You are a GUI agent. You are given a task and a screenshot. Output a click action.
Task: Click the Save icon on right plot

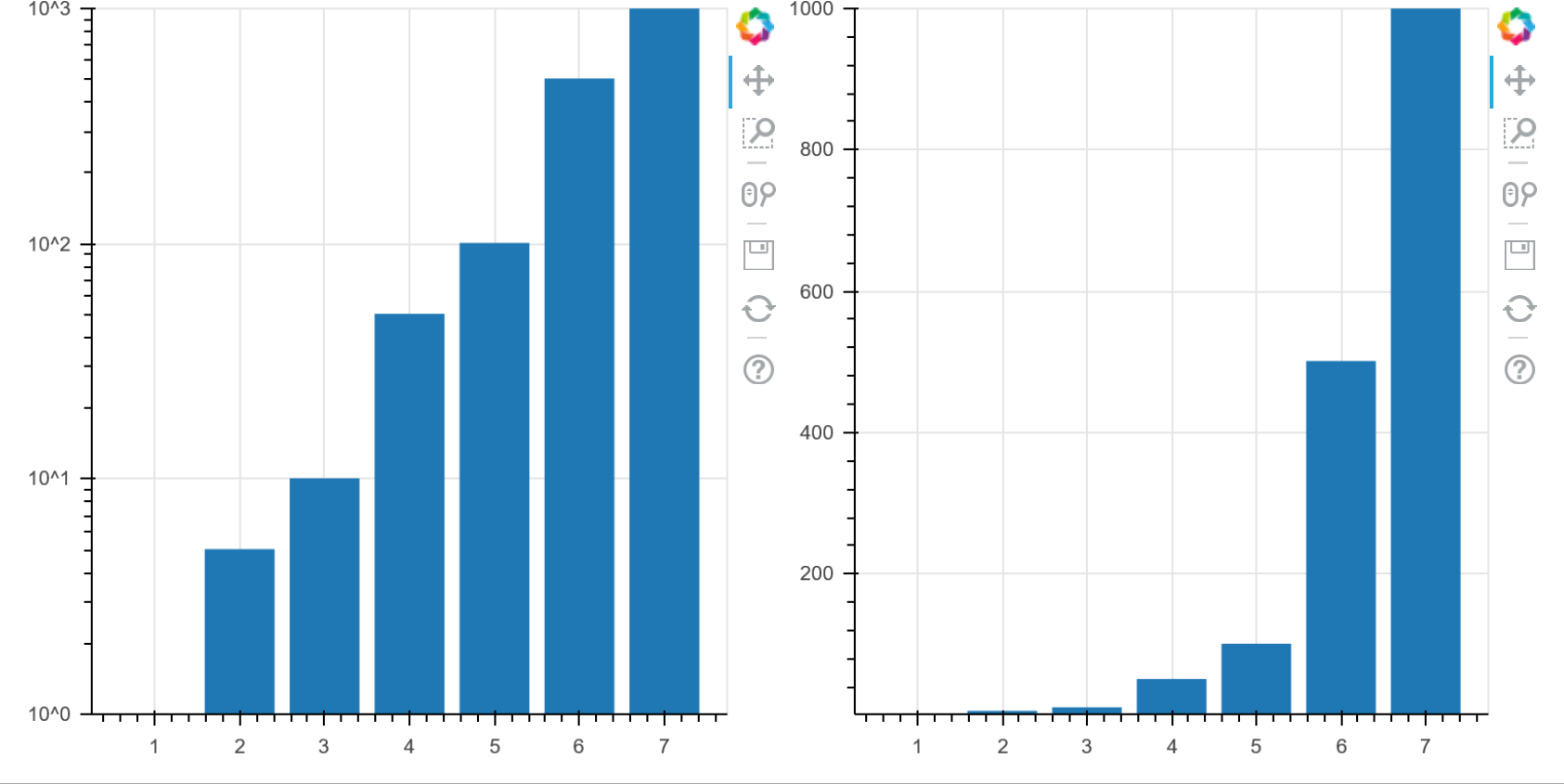point(1519,254)
